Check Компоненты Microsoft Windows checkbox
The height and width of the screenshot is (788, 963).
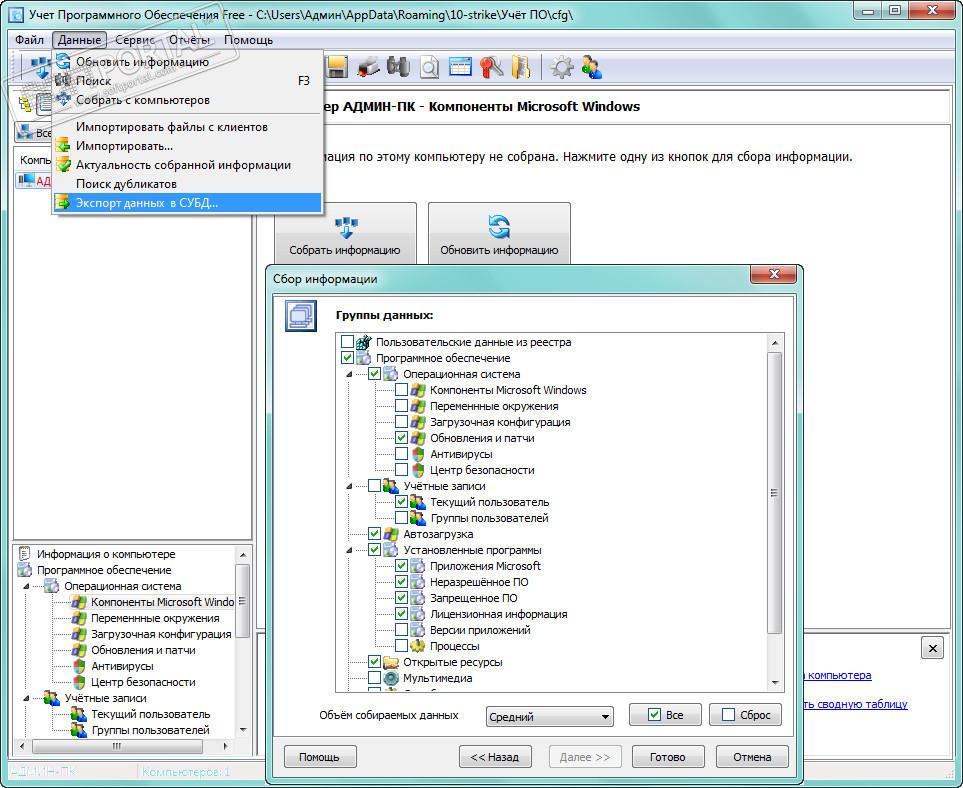click(x=401, y=389)
